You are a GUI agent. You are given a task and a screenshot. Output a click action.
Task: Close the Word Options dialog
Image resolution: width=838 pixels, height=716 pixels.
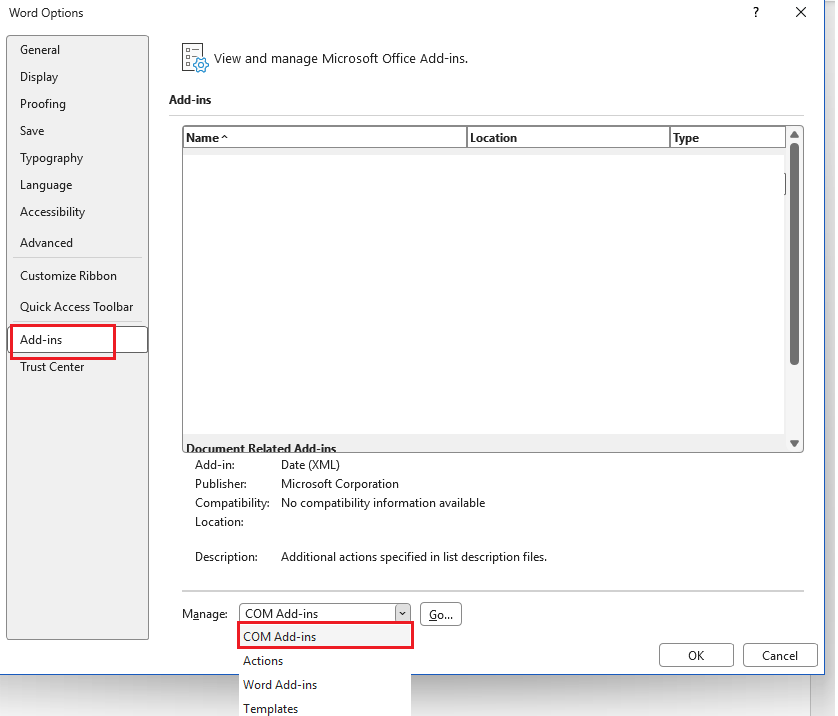pyautogui.click(x=801, y=12)
